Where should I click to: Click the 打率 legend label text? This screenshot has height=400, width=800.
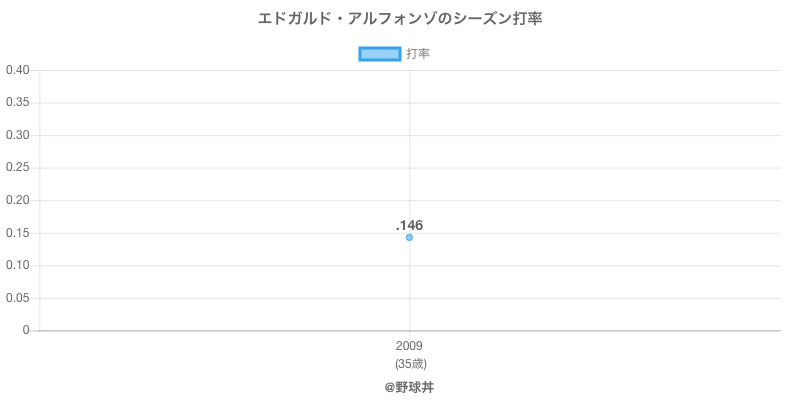click(x=418, y=54)
